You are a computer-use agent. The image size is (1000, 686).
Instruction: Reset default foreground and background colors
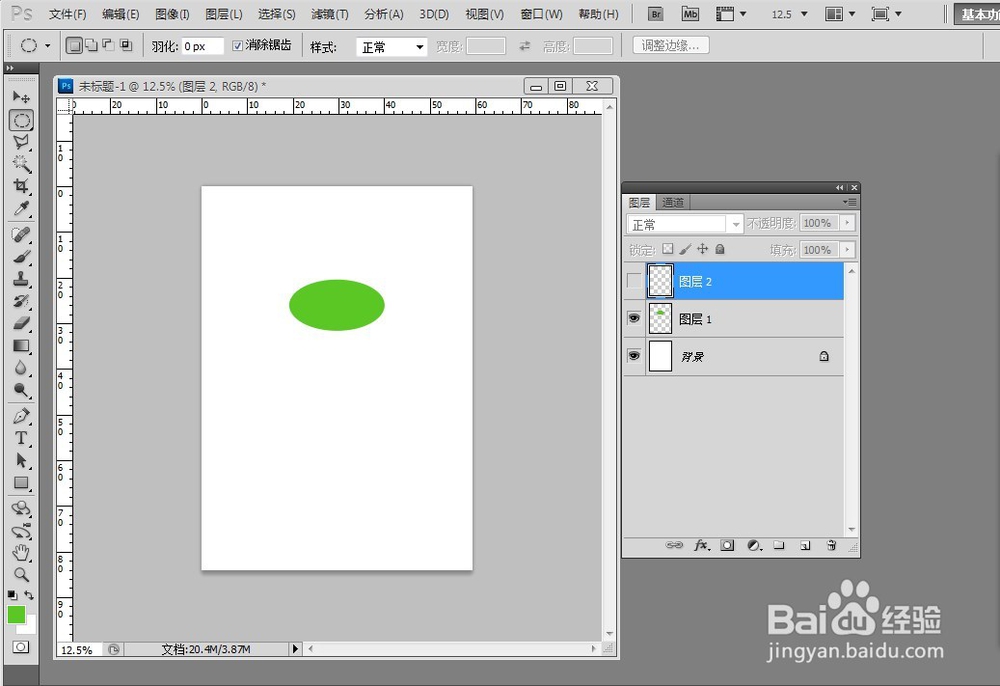pos(12,595)
